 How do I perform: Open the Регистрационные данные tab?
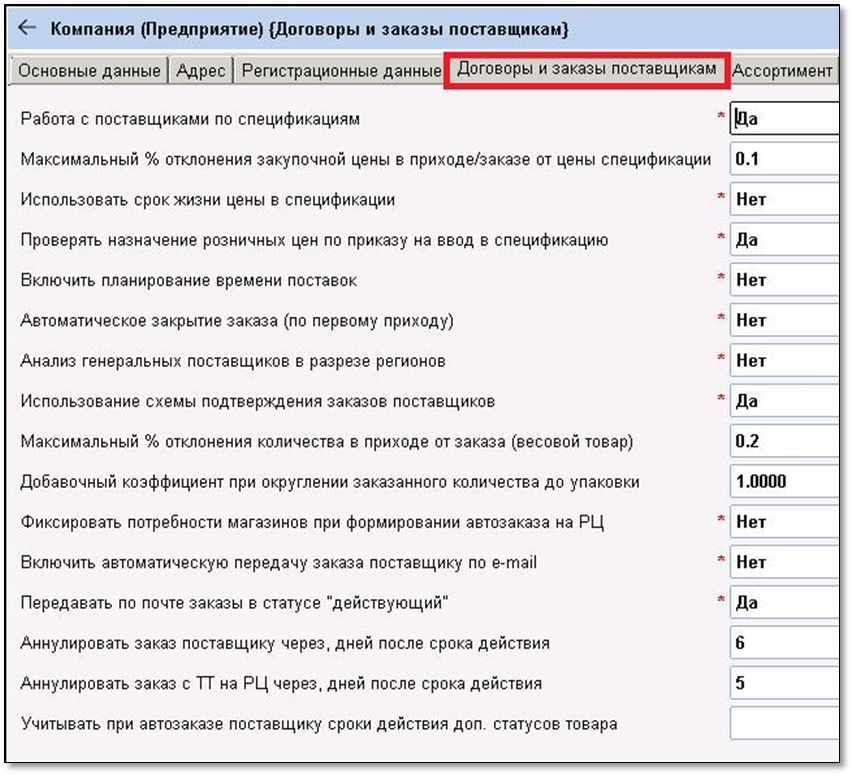coord(341,71)
